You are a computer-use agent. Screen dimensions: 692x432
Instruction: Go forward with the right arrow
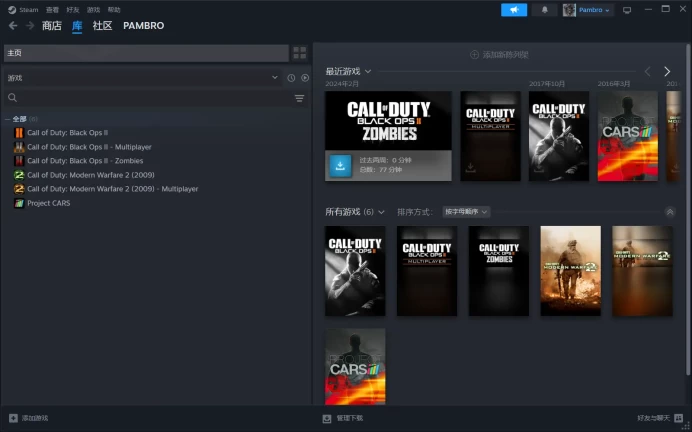30,26
